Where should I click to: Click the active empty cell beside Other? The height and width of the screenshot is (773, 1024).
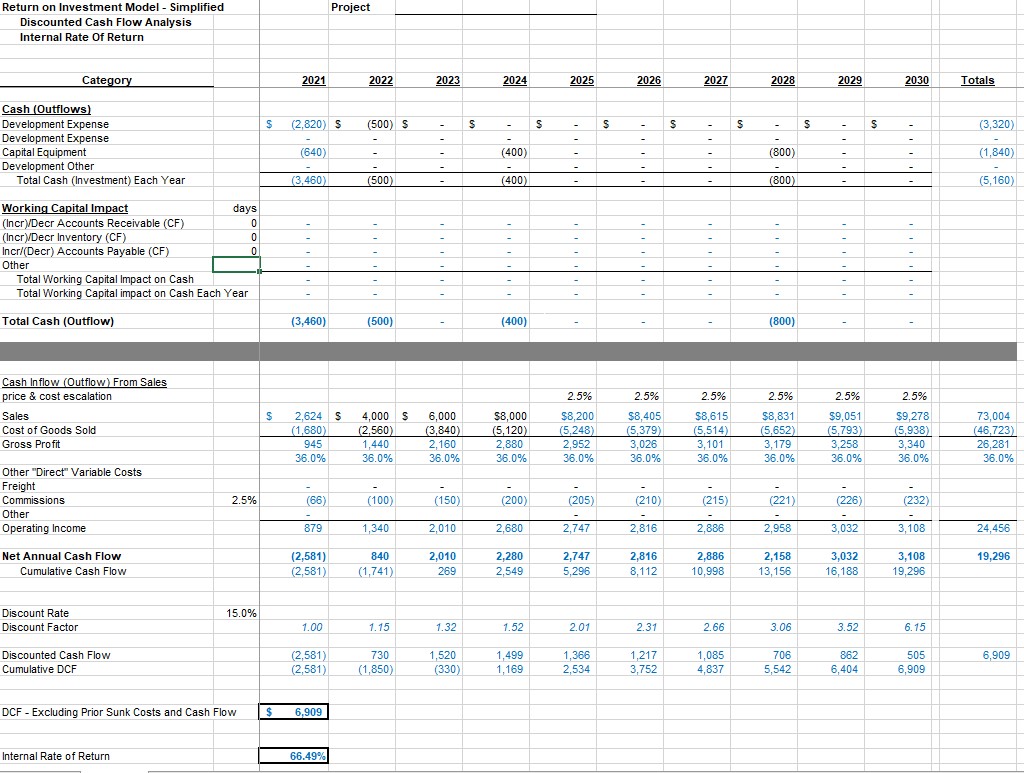click(x=236, y=265)
